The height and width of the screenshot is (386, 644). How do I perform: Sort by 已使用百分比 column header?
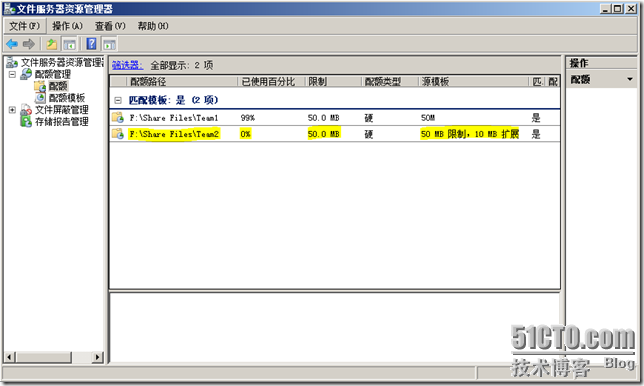point(271,81)
